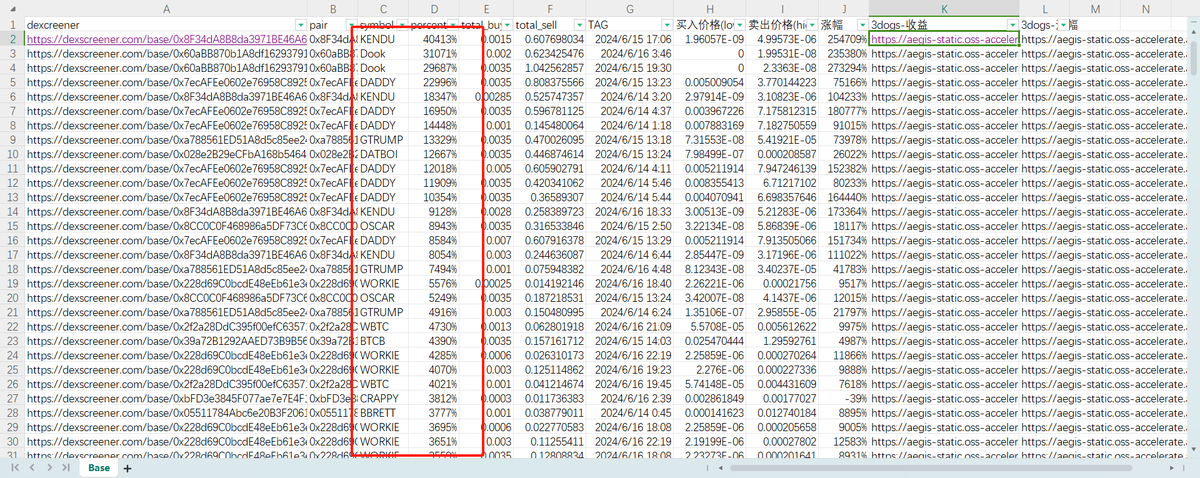The height and width of the screenshot is (478, 1200).
Task: Open filter dropdown for 卖出价格 column
Action: (811, 23)
